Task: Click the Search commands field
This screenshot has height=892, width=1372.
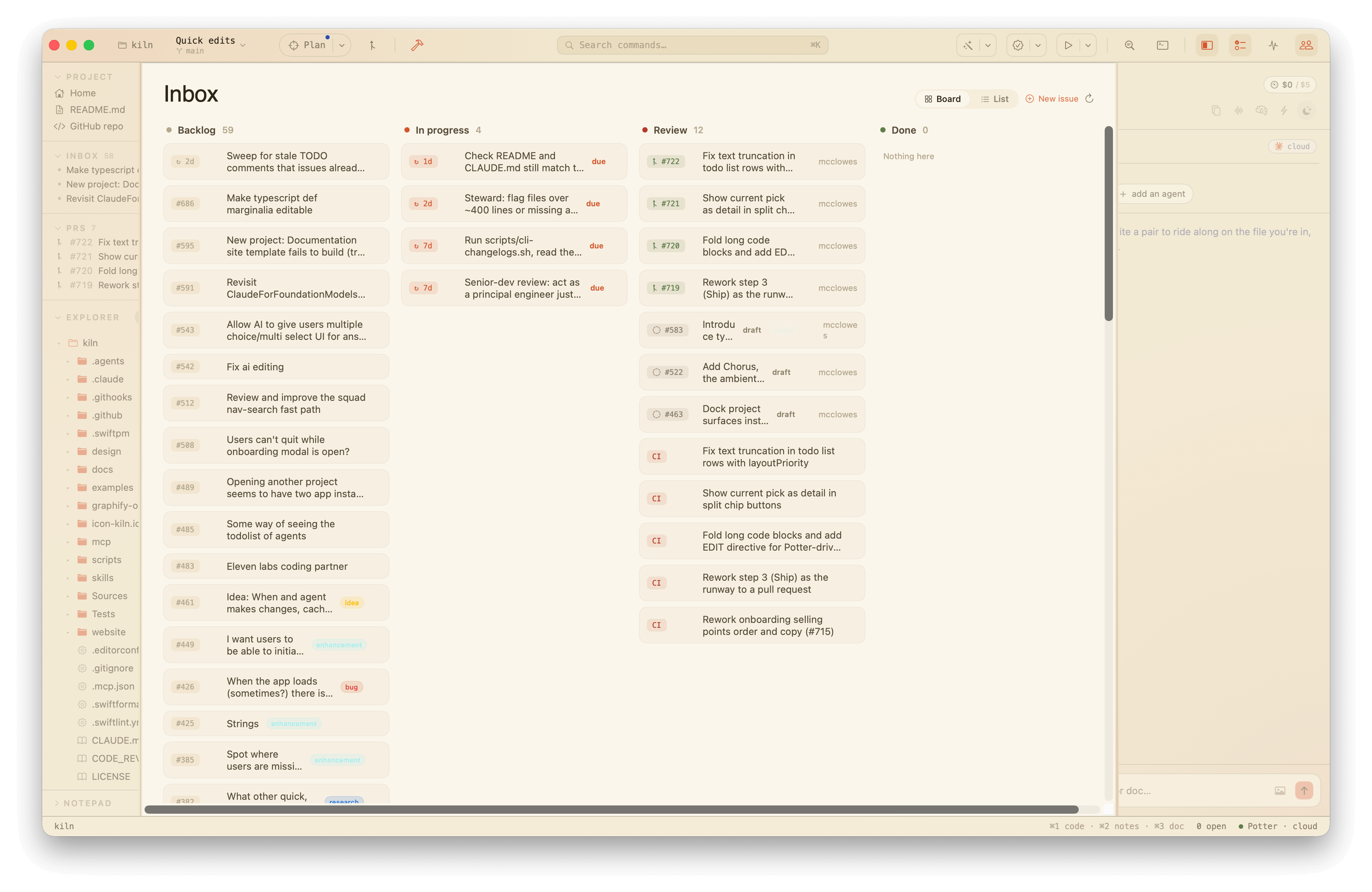Action: tap(692, 45)
